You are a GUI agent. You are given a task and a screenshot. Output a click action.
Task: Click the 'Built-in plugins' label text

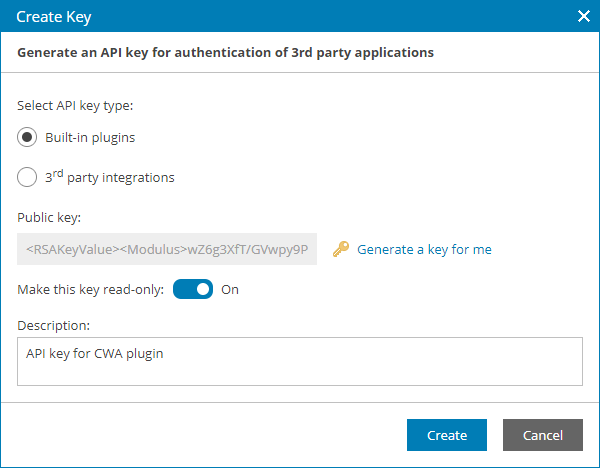point(90,137)
